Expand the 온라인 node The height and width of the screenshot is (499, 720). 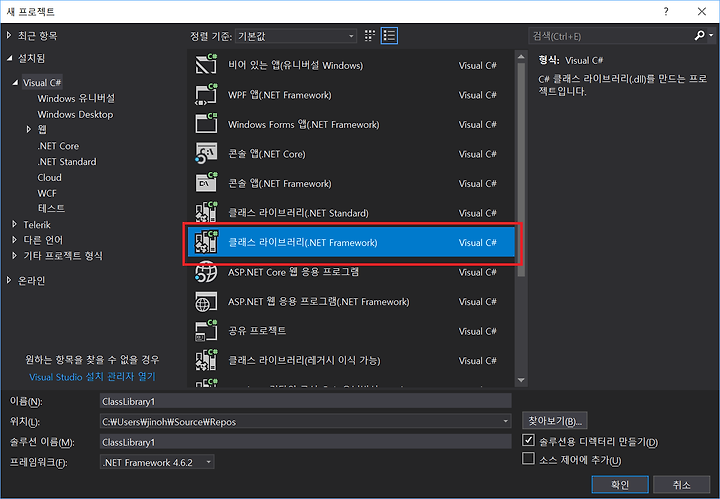click(9, 280)
